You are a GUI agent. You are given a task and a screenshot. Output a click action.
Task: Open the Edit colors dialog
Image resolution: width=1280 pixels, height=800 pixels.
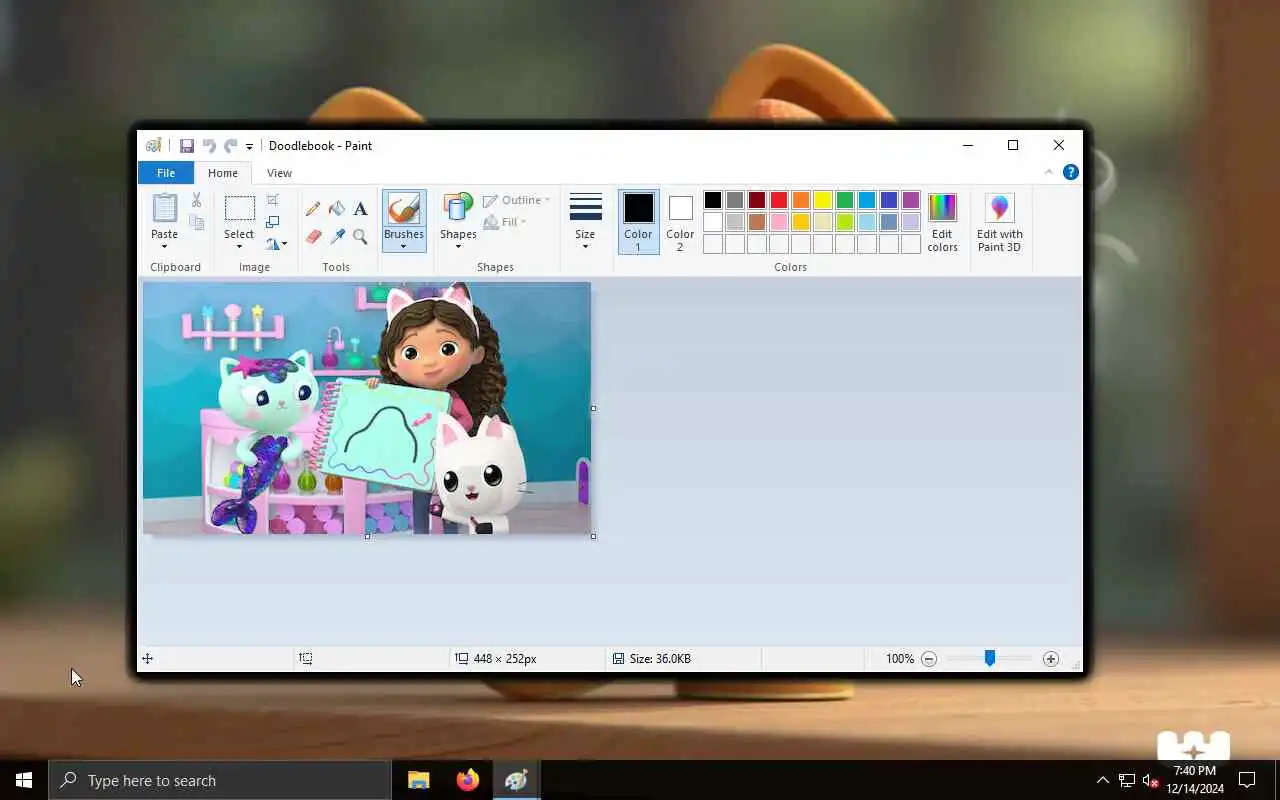click(942, 222)
